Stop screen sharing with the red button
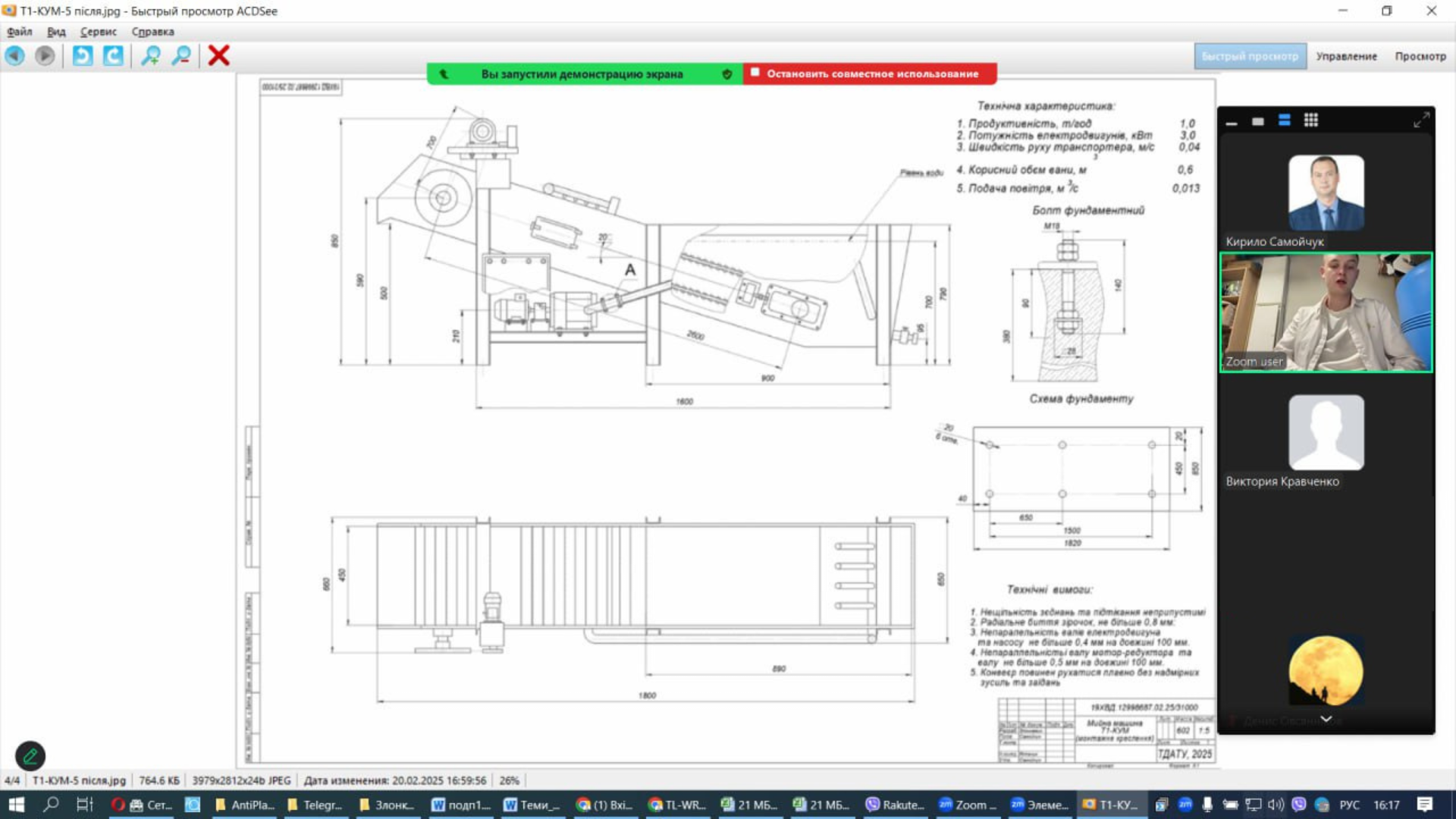 tap(871, 74)
